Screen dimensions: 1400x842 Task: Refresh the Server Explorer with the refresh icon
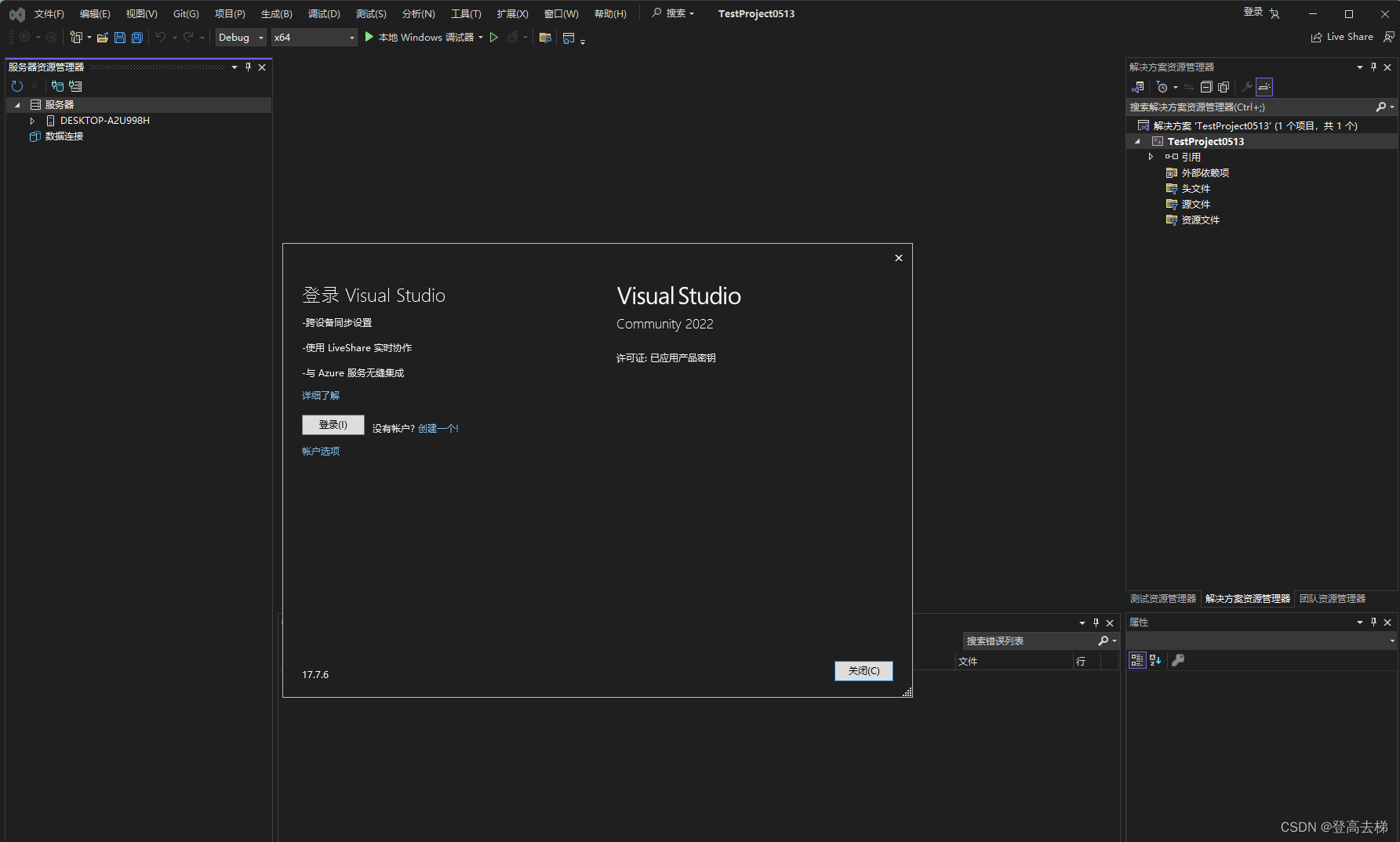17,86
